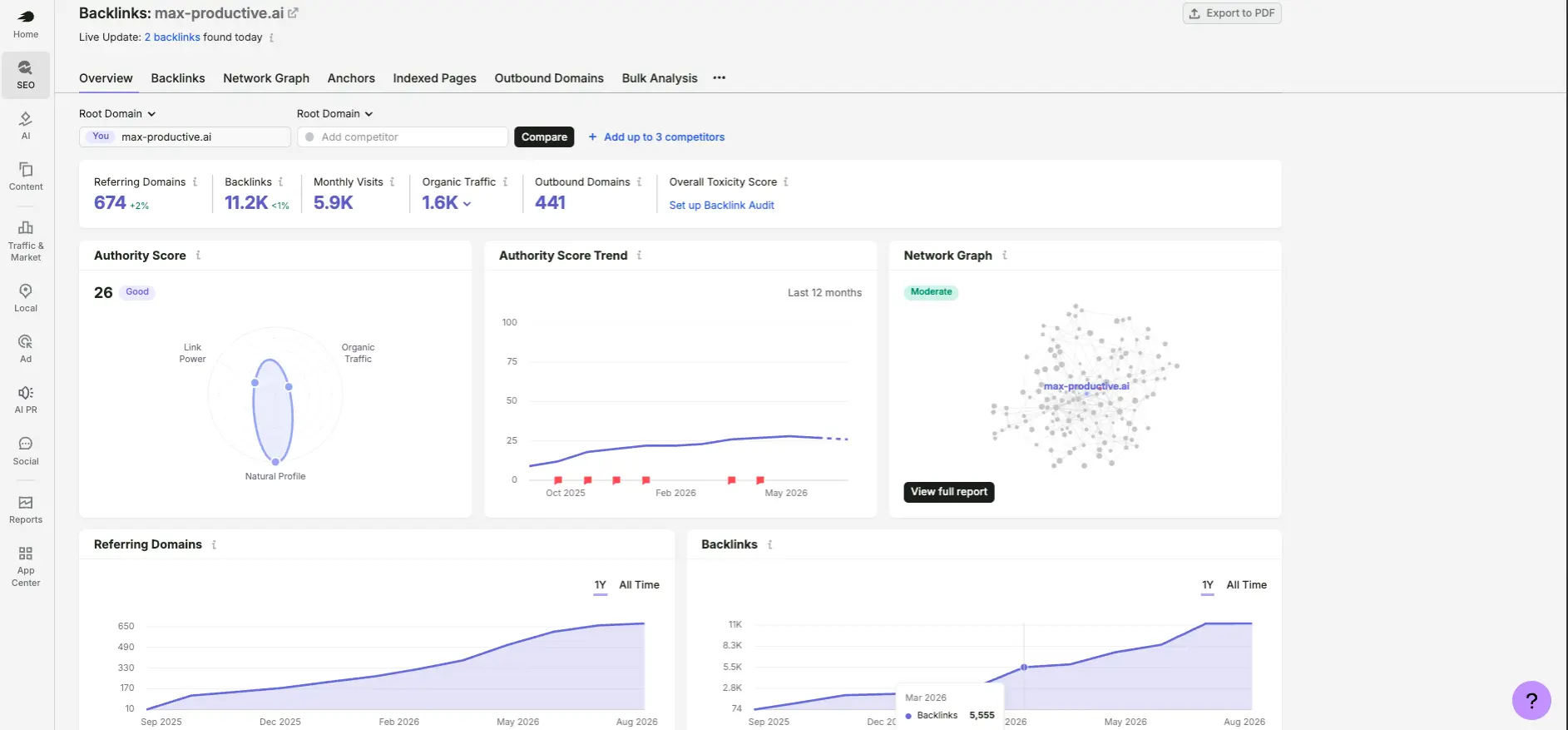1568x730 pixels.
Task: Click Backlinks chart info icon
Action: click(x=769, y=544)
